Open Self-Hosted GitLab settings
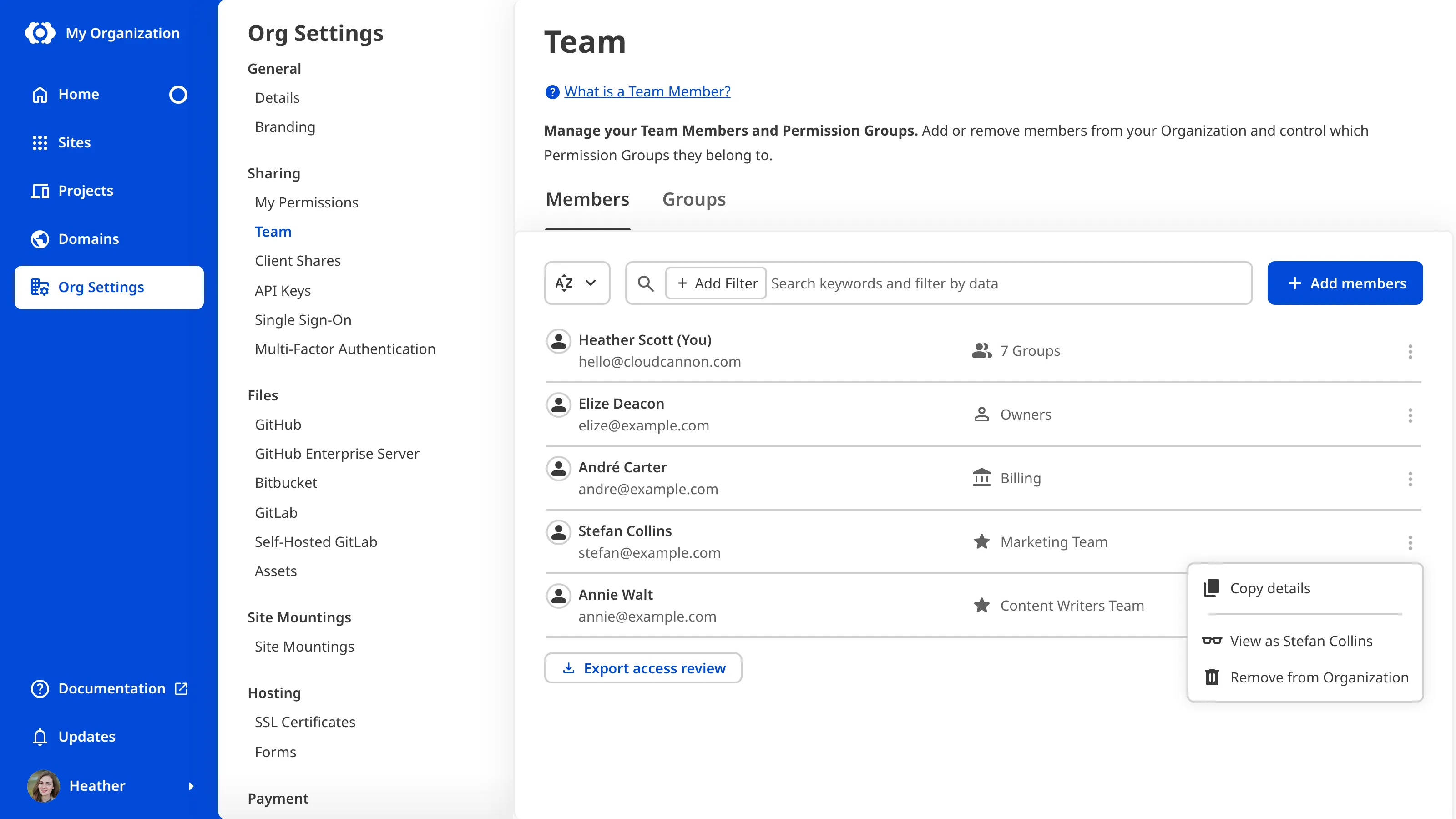The width and height of the screenshot is (1456, 819). point(315,541)
